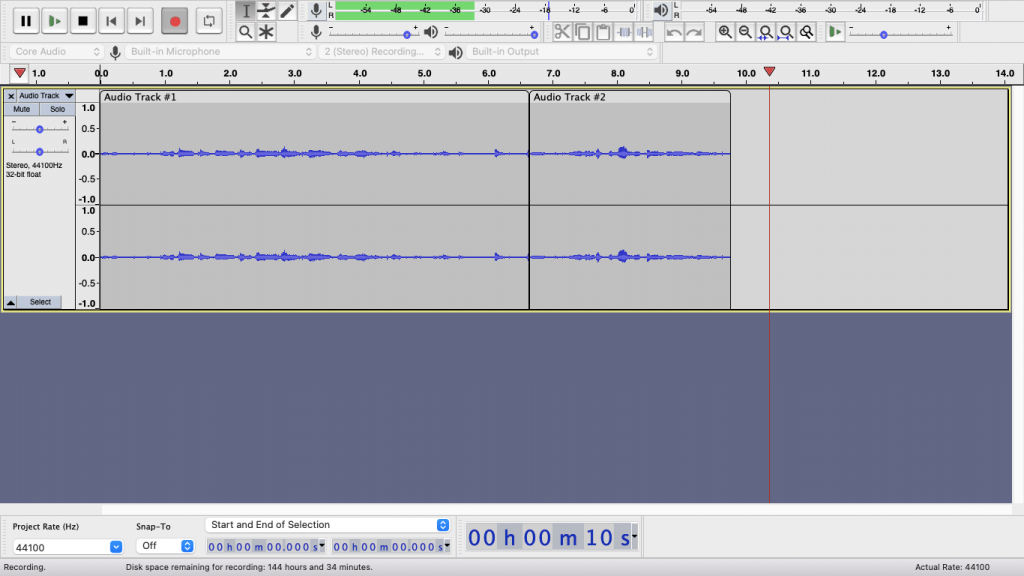Image resolution: width=1024 pixels, height=576 pixels.
Task: Open the Built-in Microphone device dropdown
Action: 221,51
